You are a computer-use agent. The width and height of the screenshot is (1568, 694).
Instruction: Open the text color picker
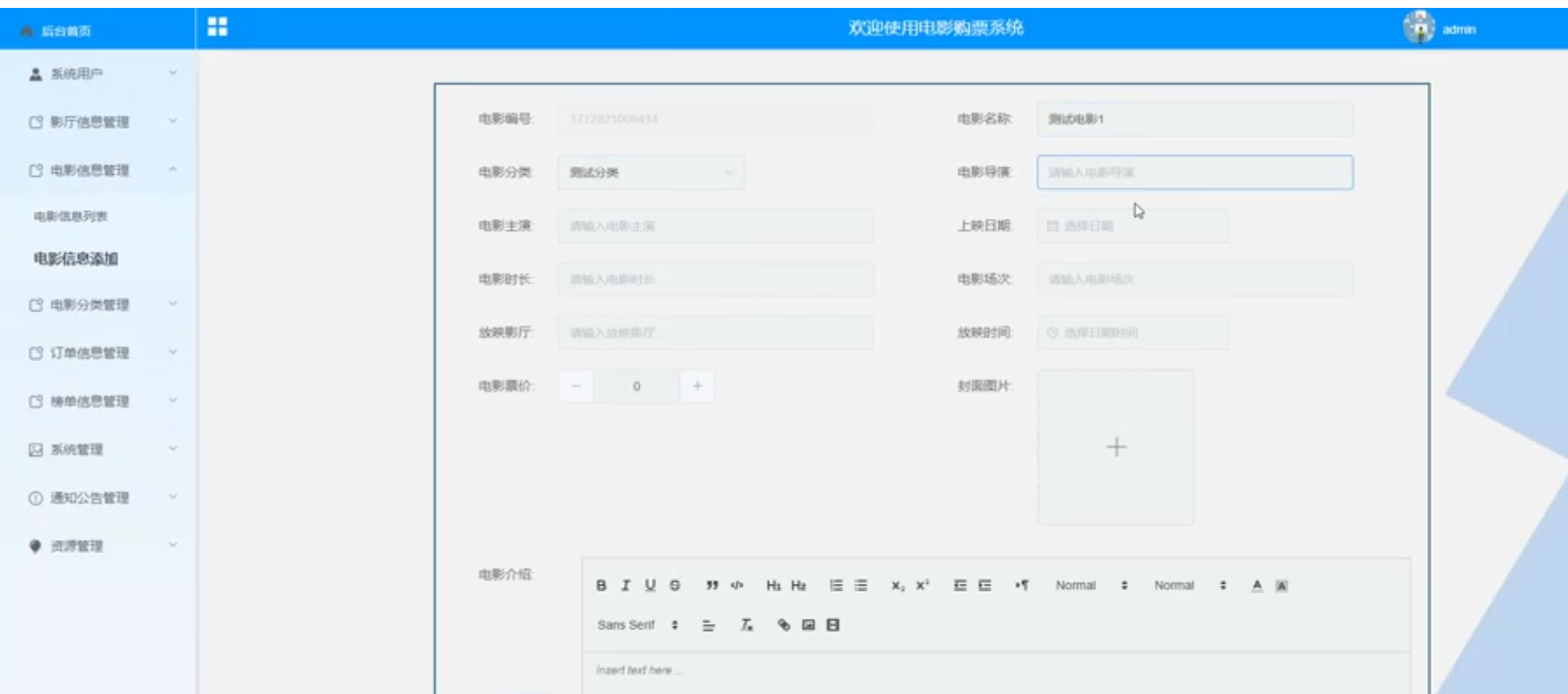click(1256, 585)
